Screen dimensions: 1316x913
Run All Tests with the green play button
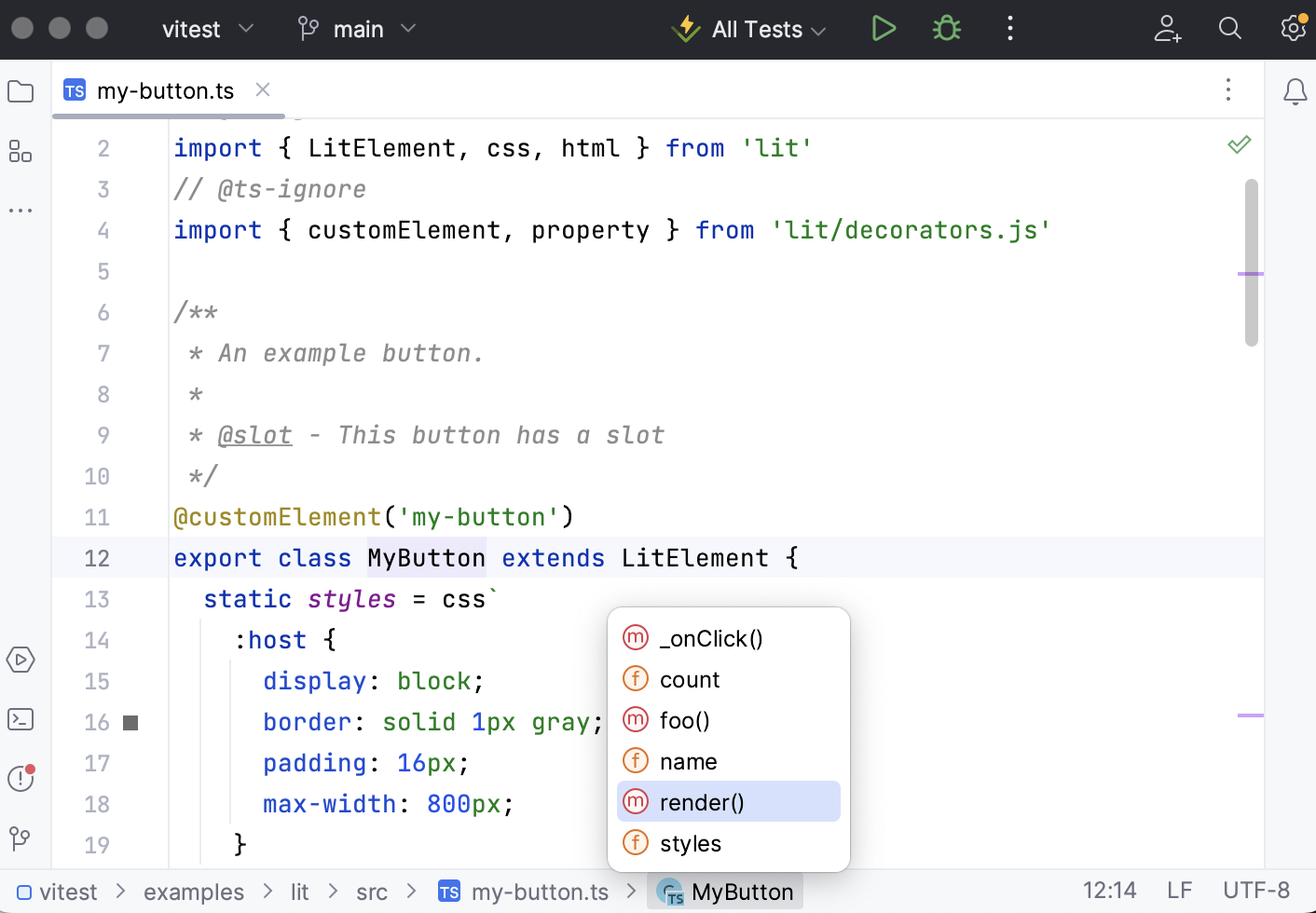point(883,29)
